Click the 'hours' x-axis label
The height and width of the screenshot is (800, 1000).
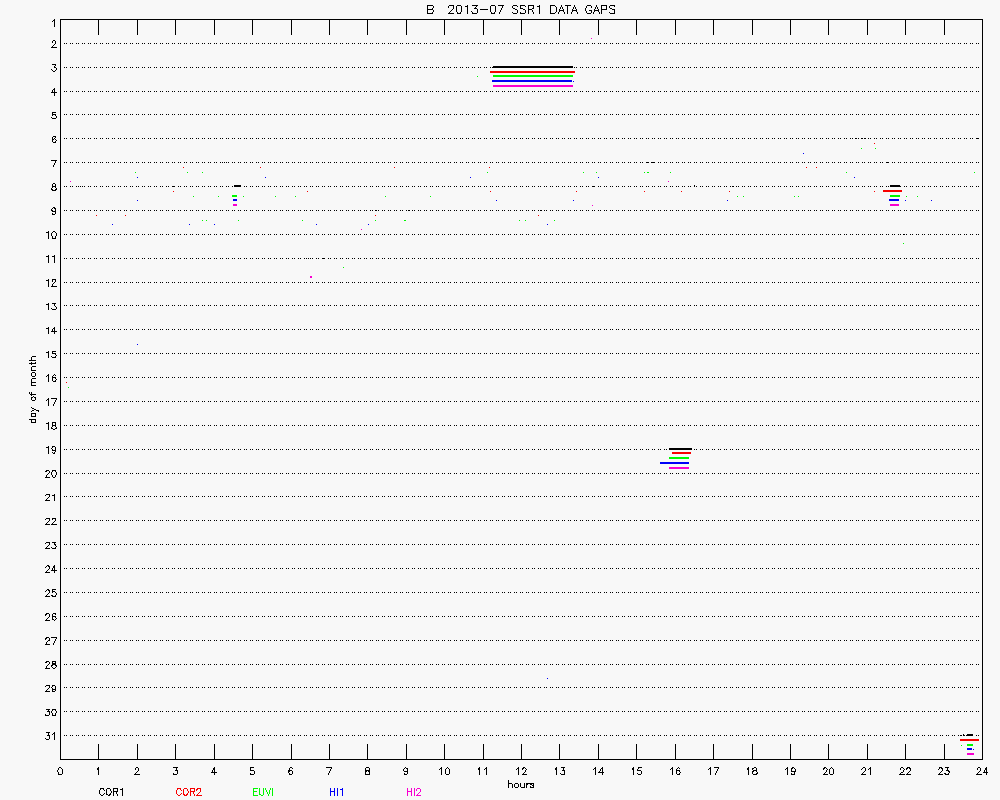click(x=520, y=784)
